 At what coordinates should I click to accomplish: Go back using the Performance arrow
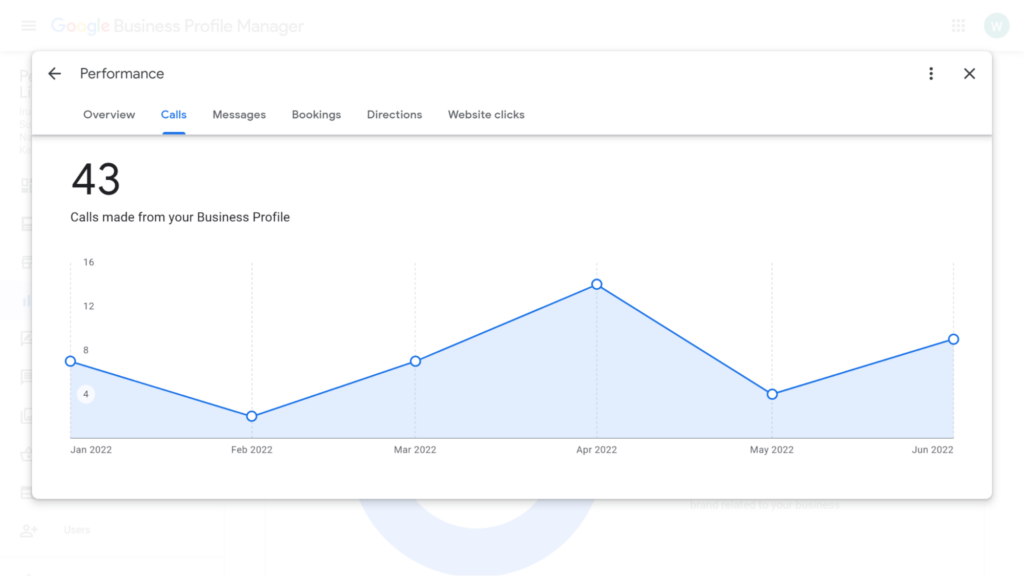54,74
